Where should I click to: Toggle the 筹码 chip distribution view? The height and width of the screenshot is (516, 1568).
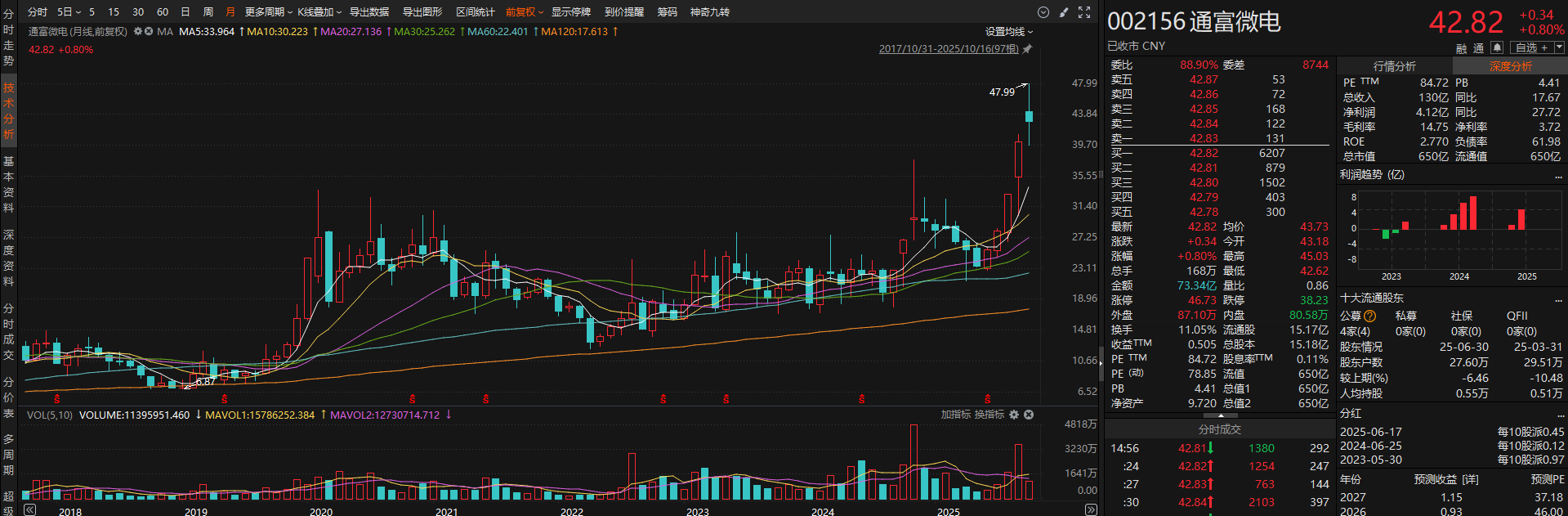[x=667, y=12]
